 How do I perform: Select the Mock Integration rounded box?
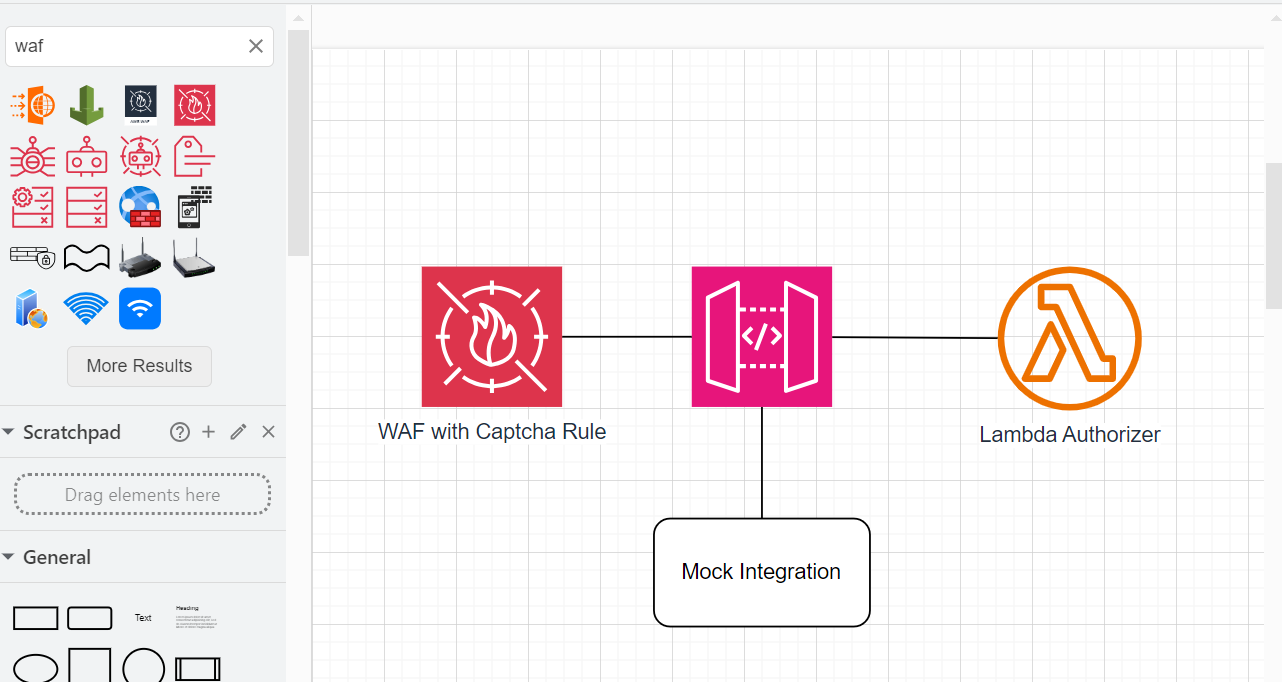pos(762,572)
